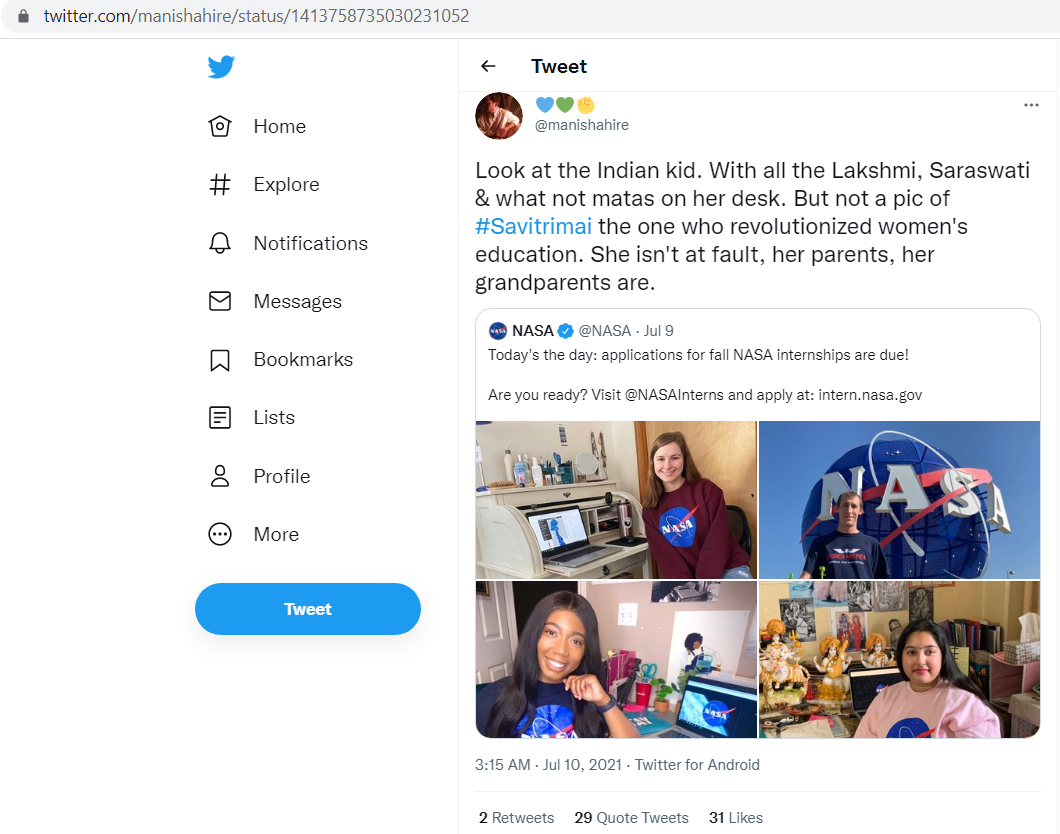Click the quoted tweet text about internships

tap(698, 355)
